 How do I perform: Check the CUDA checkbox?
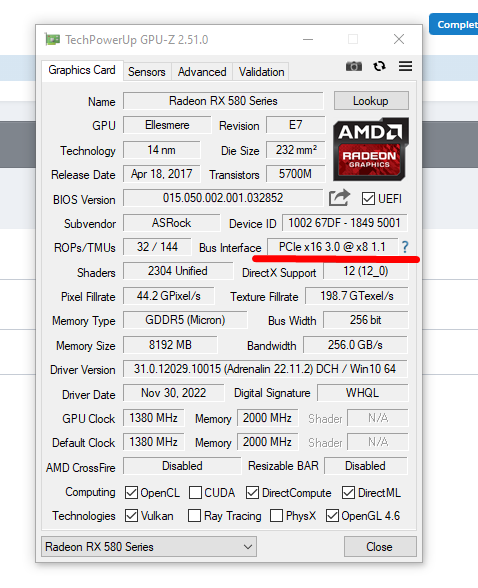click(195, 492)
